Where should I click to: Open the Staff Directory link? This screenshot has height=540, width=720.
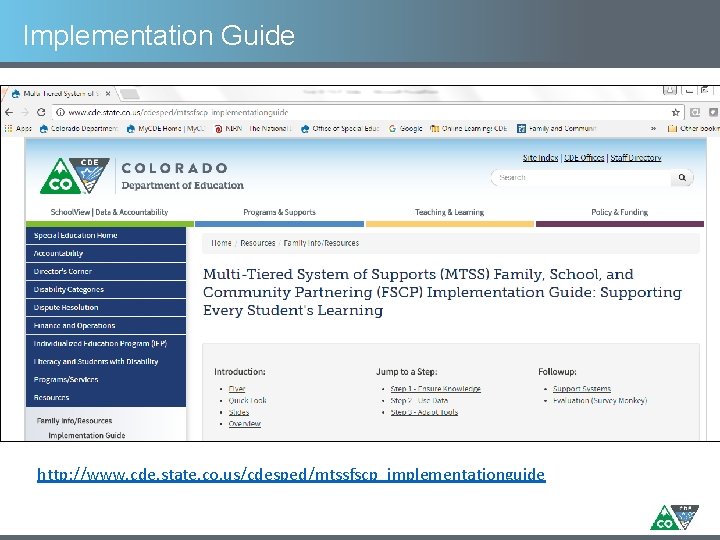(636, 158)
